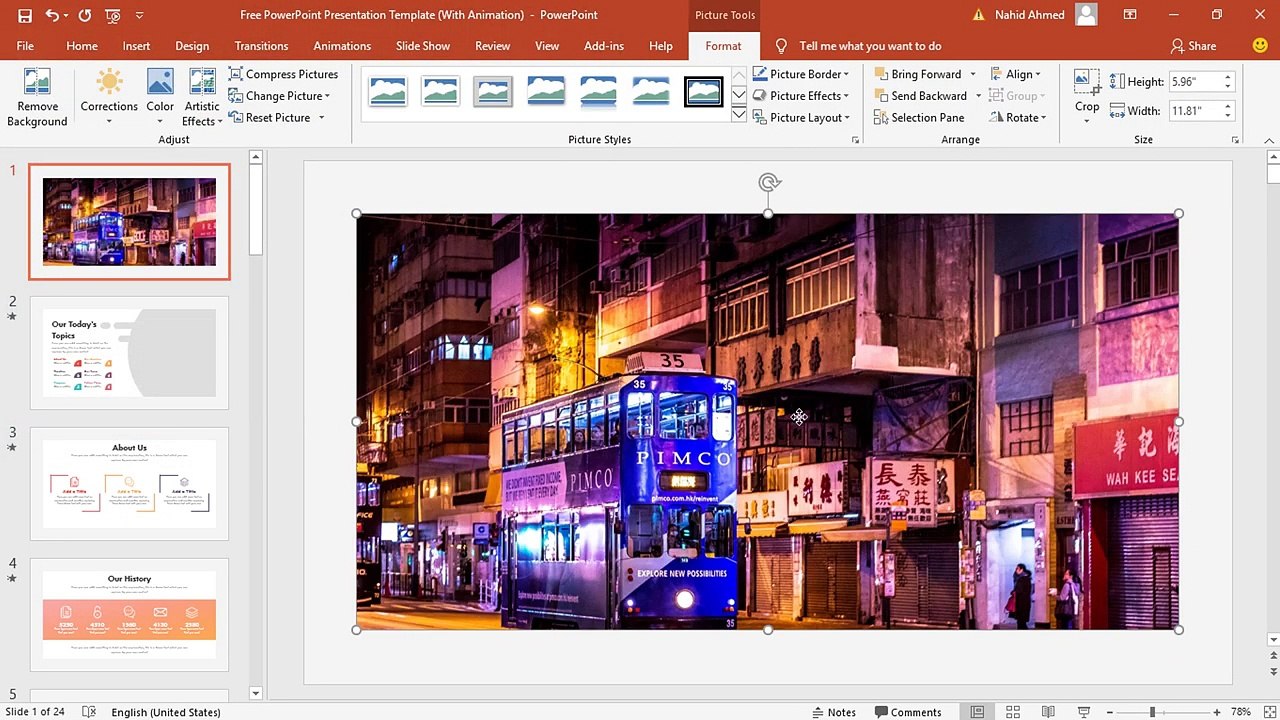This screenshot has height=720, width=1280.
Task: Apply the black double frame picture style
Action: [703, 91]
